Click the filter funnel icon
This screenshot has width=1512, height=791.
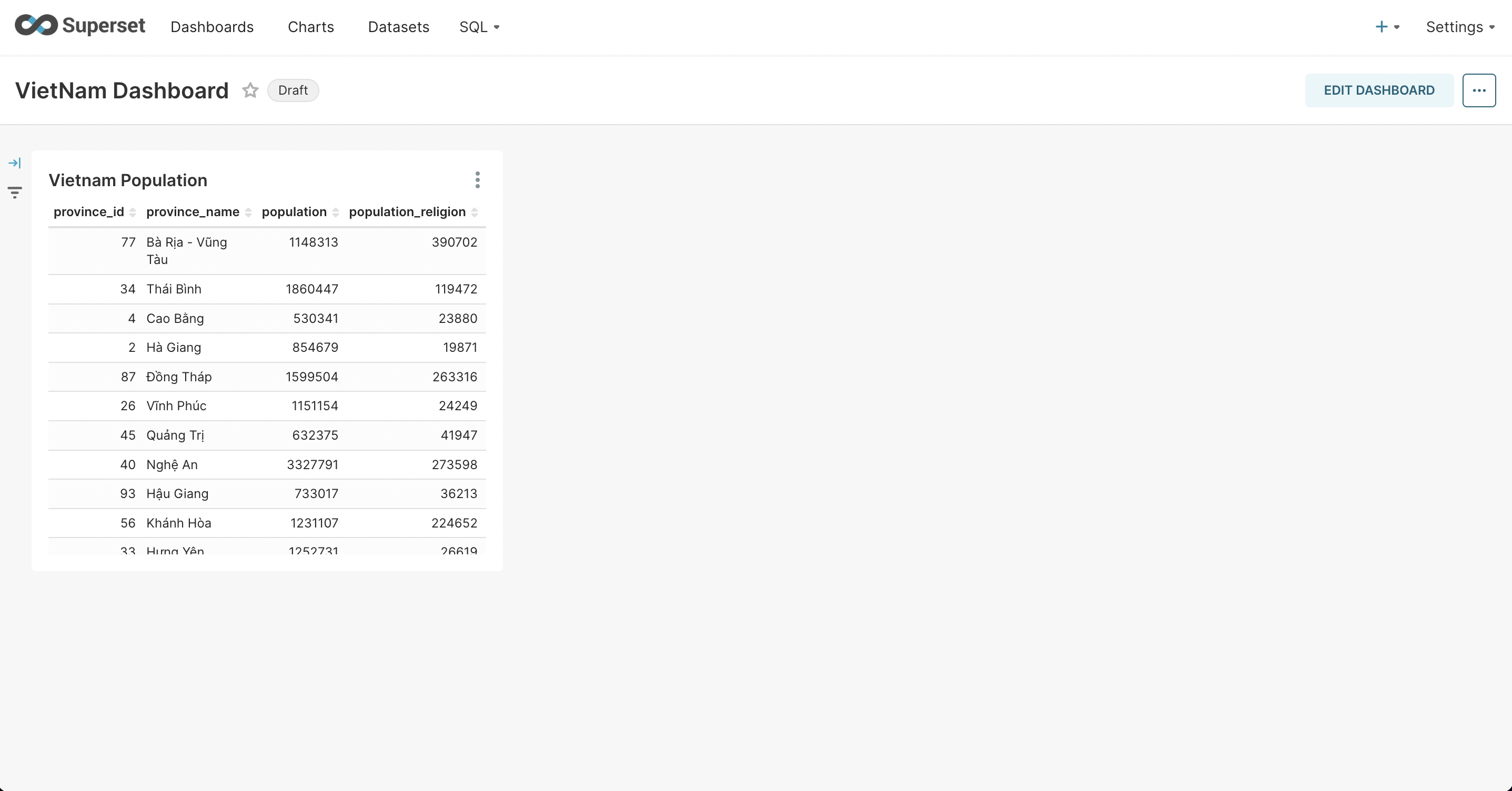click(15, 192)
